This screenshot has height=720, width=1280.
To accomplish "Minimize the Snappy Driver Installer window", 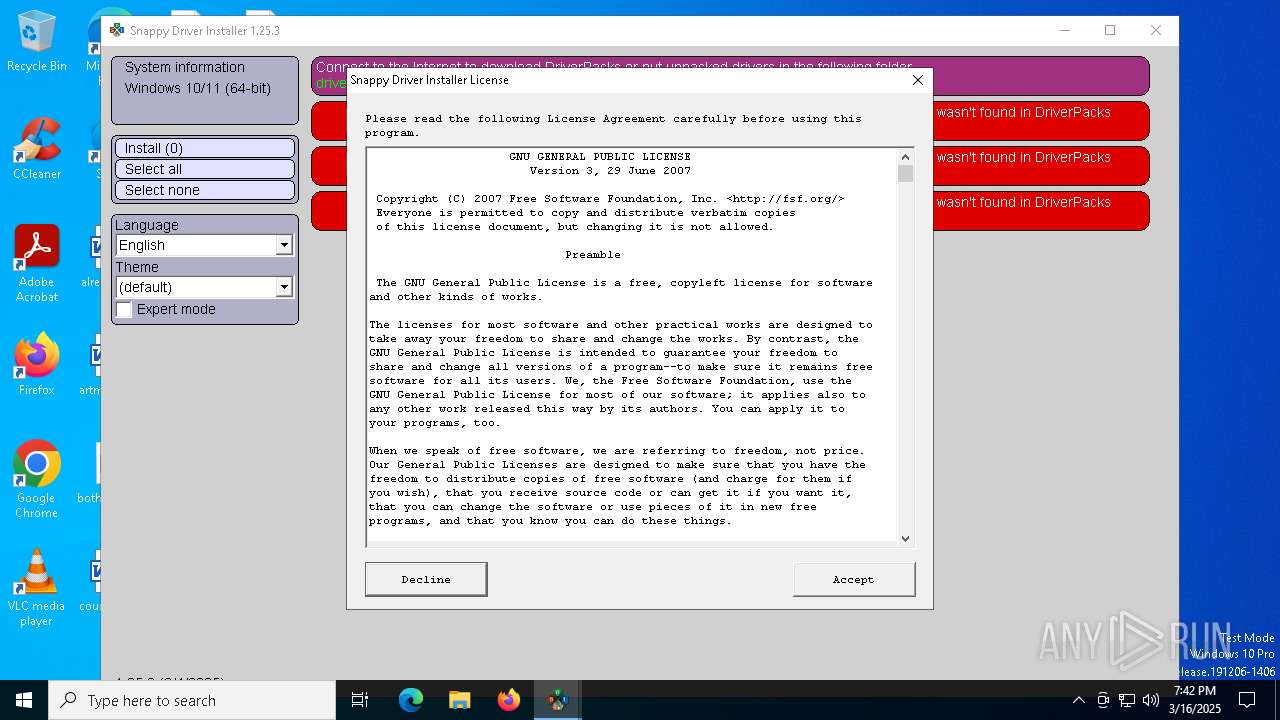I will point(1064,30).
